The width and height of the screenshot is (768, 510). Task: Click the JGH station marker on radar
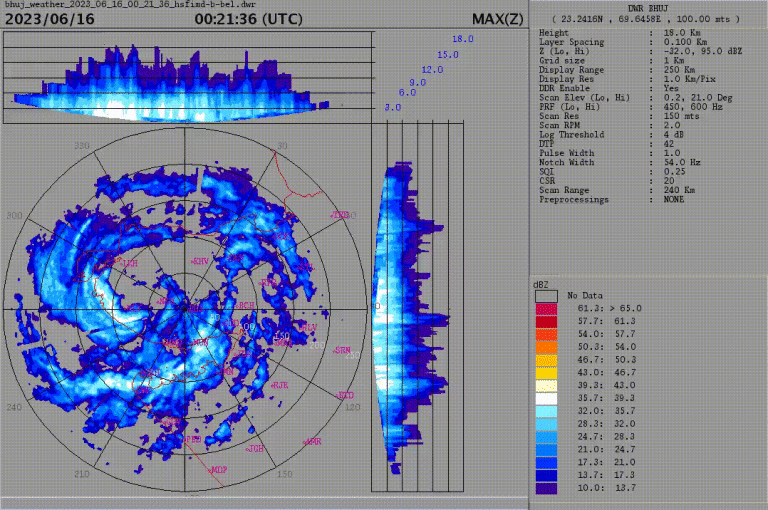255,448
